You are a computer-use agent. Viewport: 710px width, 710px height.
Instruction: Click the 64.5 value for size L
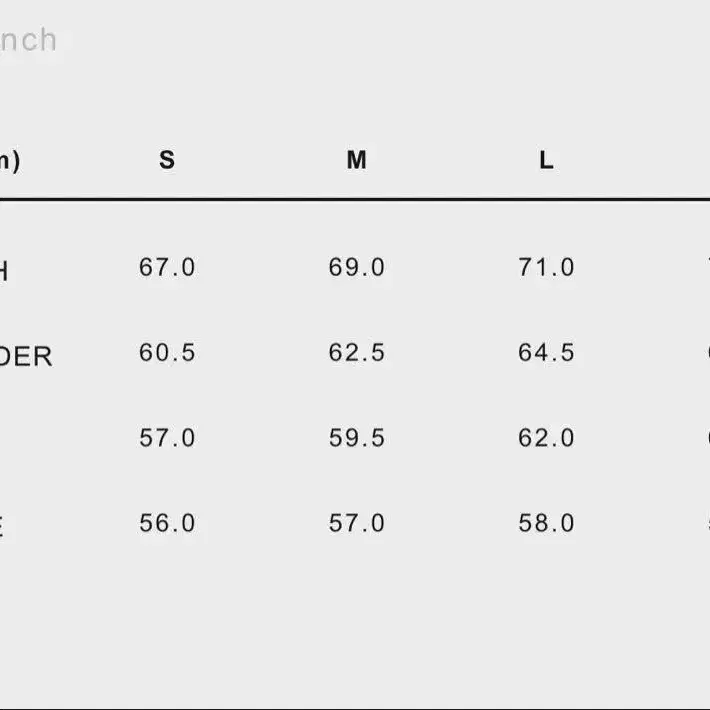(547, 352)
